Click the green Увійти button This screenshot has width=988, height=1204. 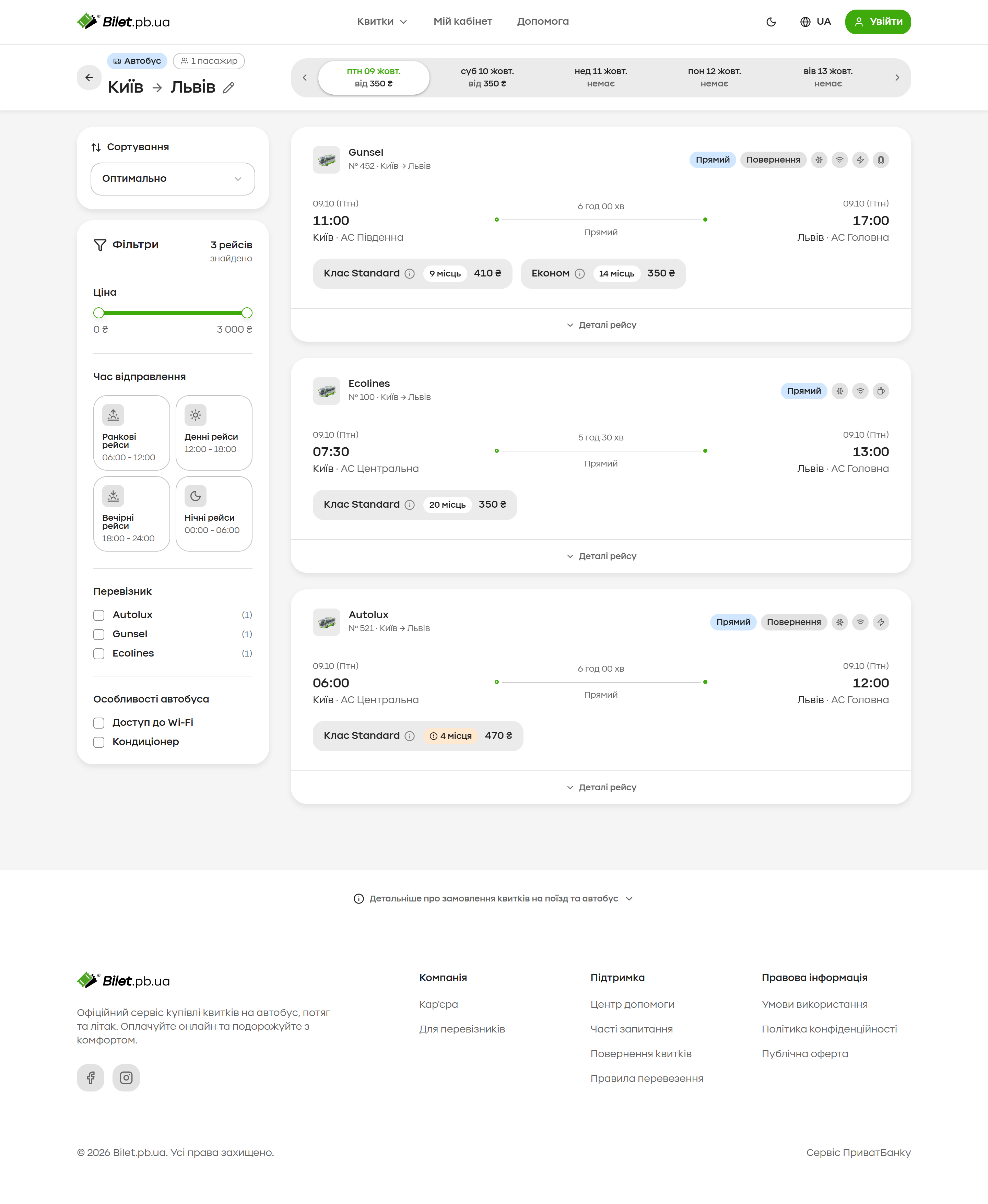coord(878,22)
